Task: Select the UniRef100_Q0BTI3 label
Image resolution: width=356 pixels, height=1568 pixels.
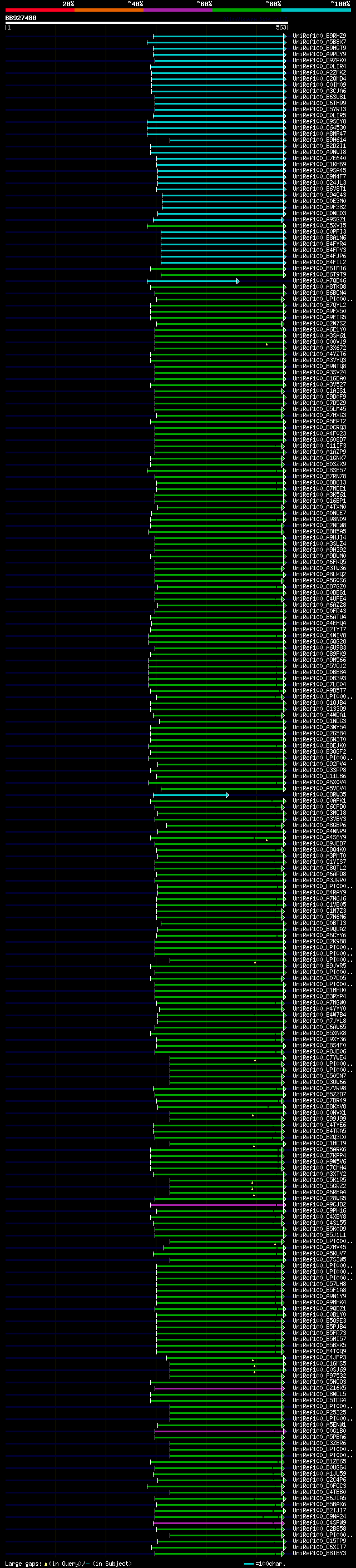Action: (319, 923)
